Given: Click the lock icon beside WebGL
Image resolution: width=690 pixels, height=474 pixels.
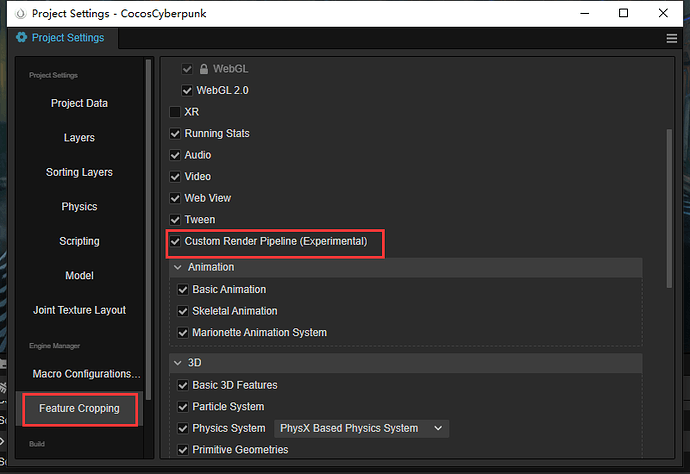Looking at the screenshot, I should coord(204,69).
